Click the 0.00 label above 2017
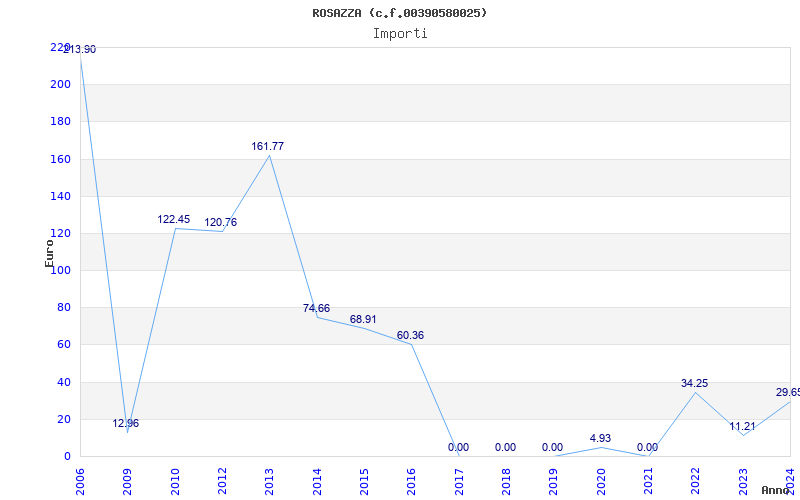Viewport: 800px width, 500px height. (x=458, y=447)
